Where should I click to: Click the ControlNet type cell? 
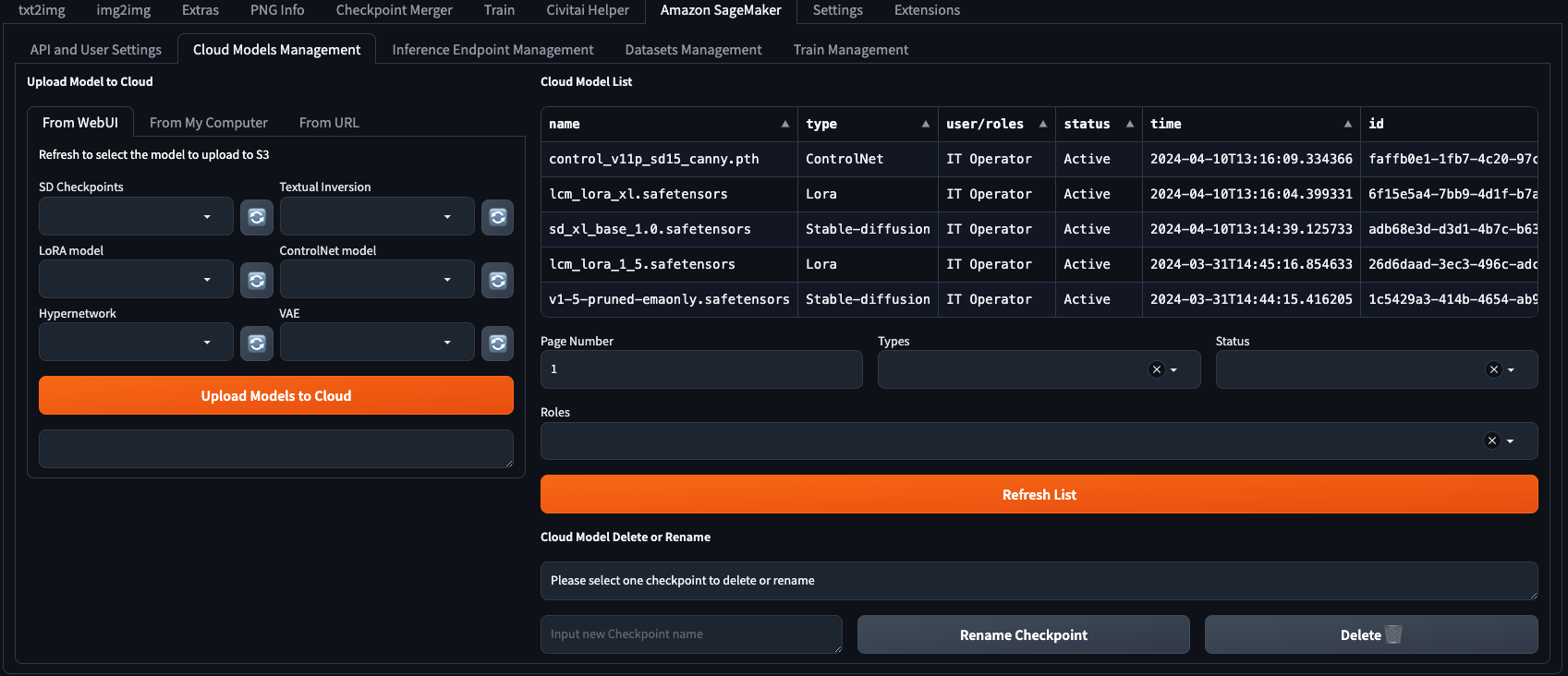pos(868,159)
